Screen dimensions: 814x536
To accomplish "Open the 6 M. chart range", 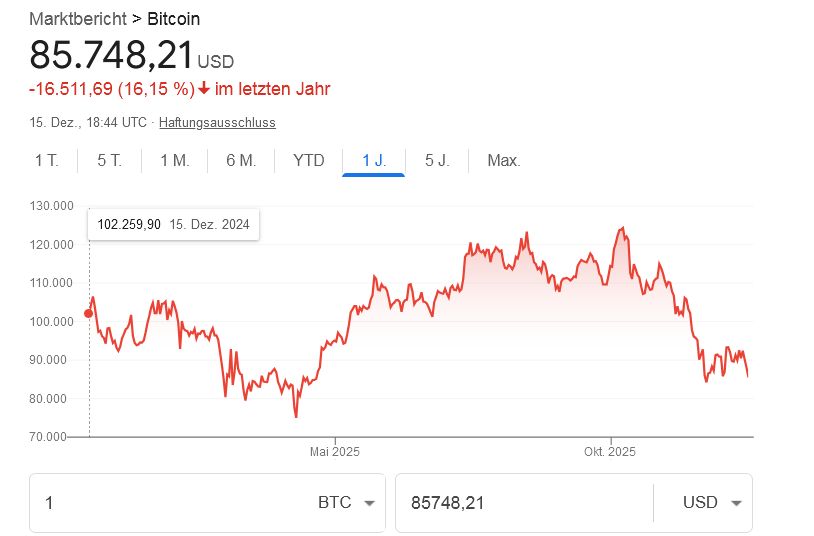I will (x=241, y=160).
